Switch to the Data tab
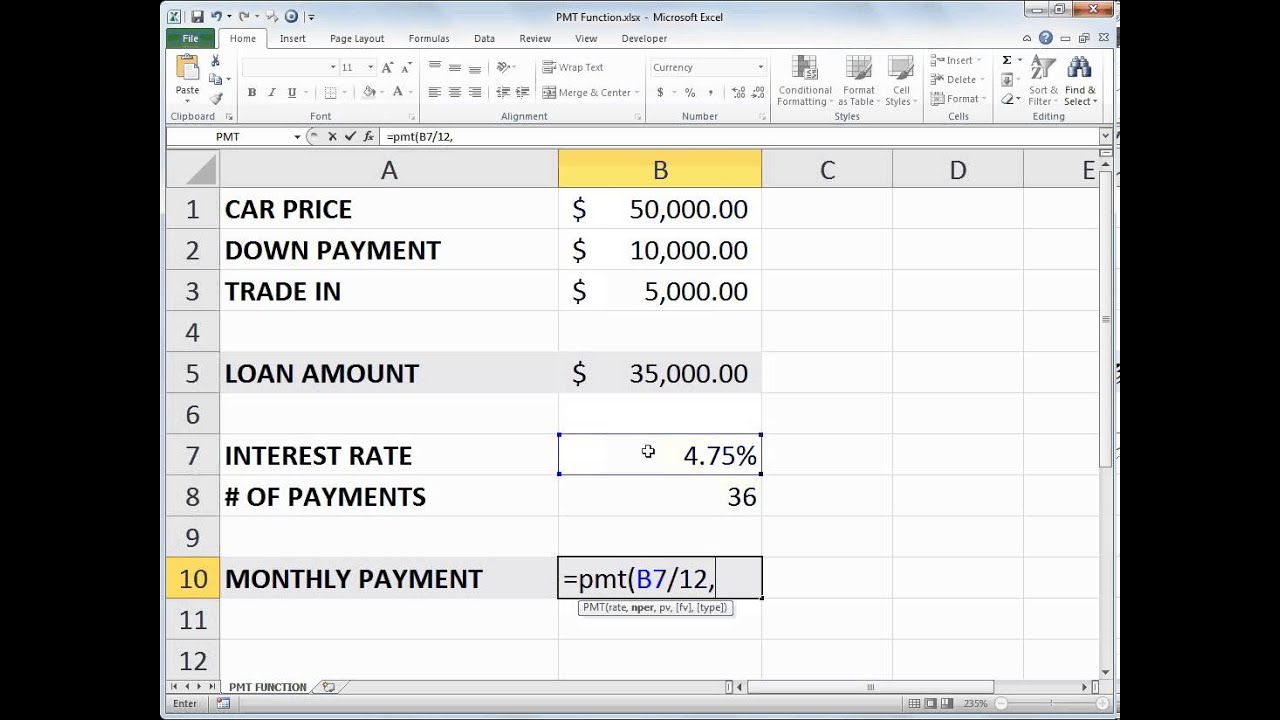Screen dimensions: 1280x720 coord(485,38)
